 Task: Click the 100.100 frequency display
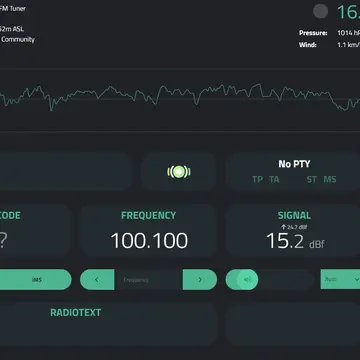point(149,241)
